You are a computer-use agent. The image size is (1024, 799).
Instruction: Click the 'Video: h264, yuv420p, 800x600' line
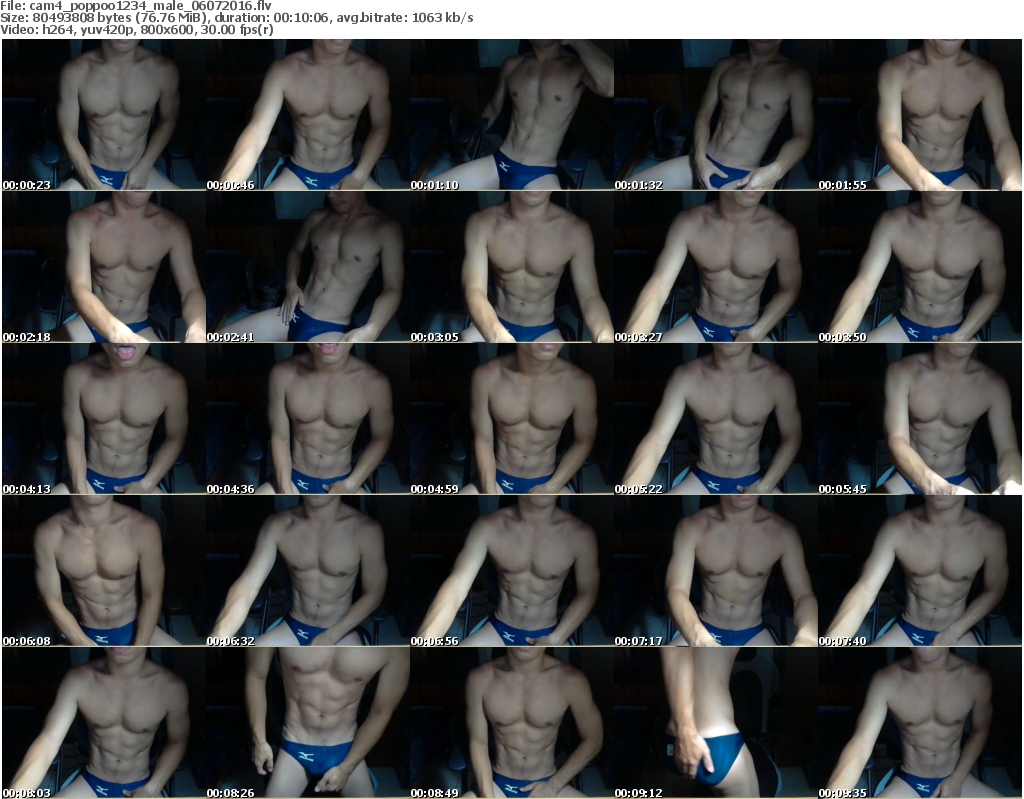[137, 30]
